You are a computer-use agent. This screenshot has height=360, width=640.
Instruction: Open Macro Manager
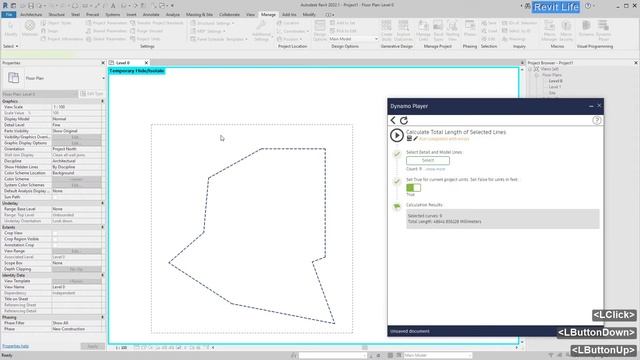point(549,31)
